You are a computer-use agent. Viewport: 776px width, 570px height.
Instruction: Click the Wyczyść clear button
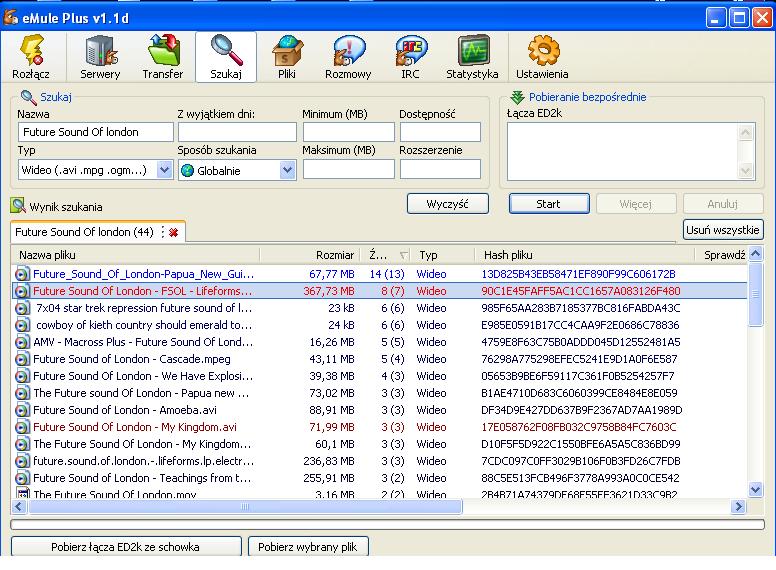tap(448, 204)
